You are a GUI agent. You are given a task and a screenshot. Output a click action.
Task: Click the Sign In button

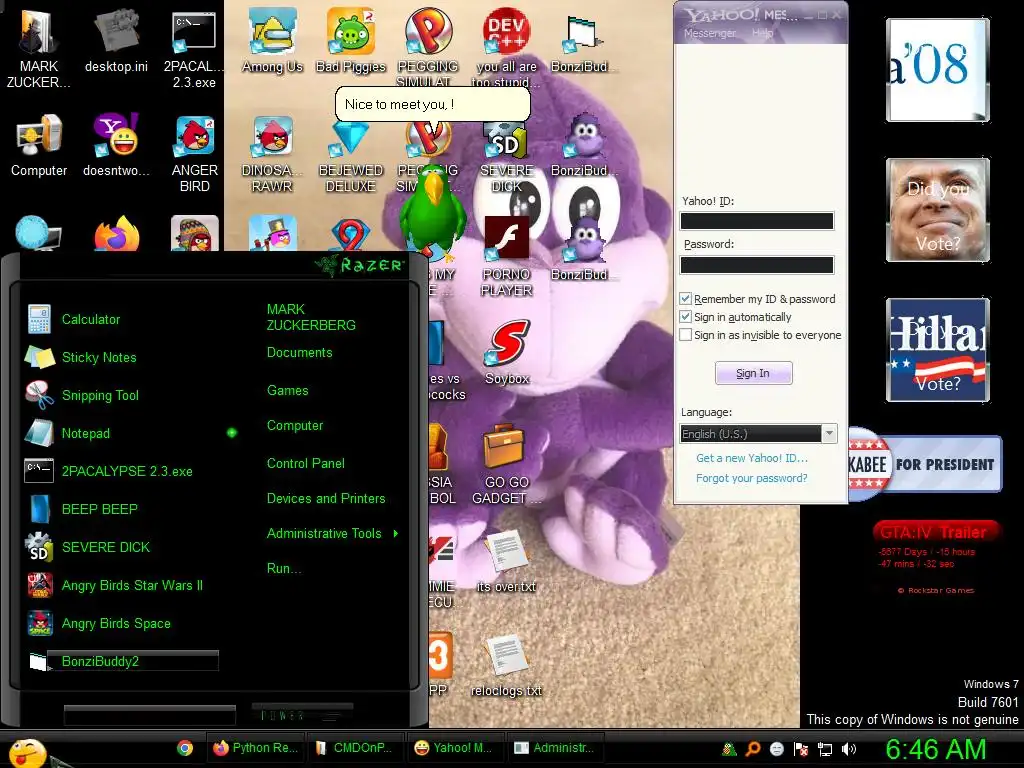[753, 373]
